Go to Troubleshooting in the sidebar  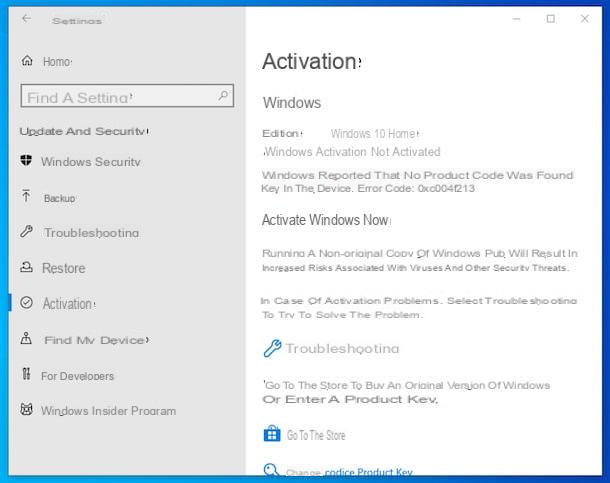coord(91,233)
